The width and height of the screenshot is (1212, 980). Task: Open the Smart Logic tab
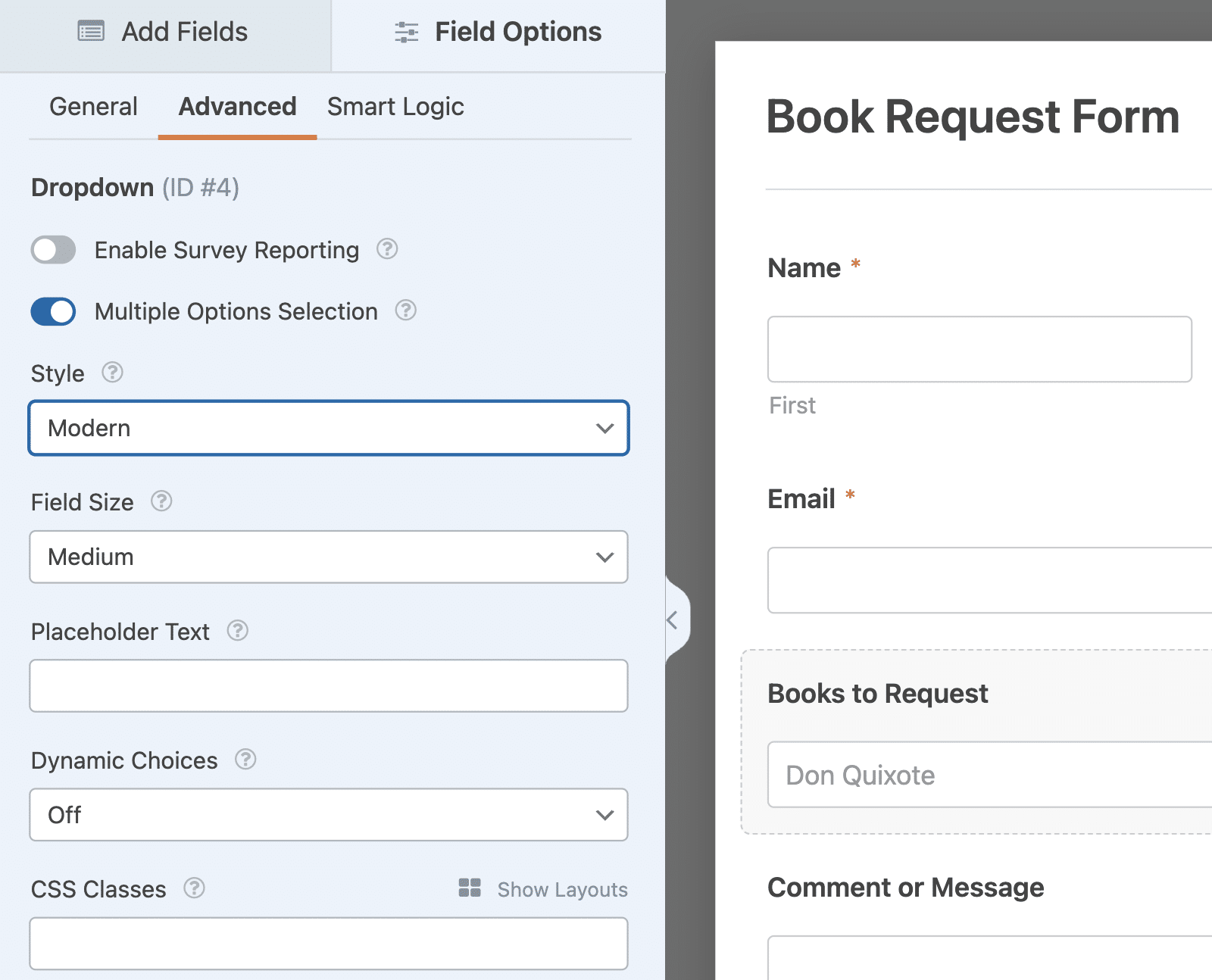395,106
